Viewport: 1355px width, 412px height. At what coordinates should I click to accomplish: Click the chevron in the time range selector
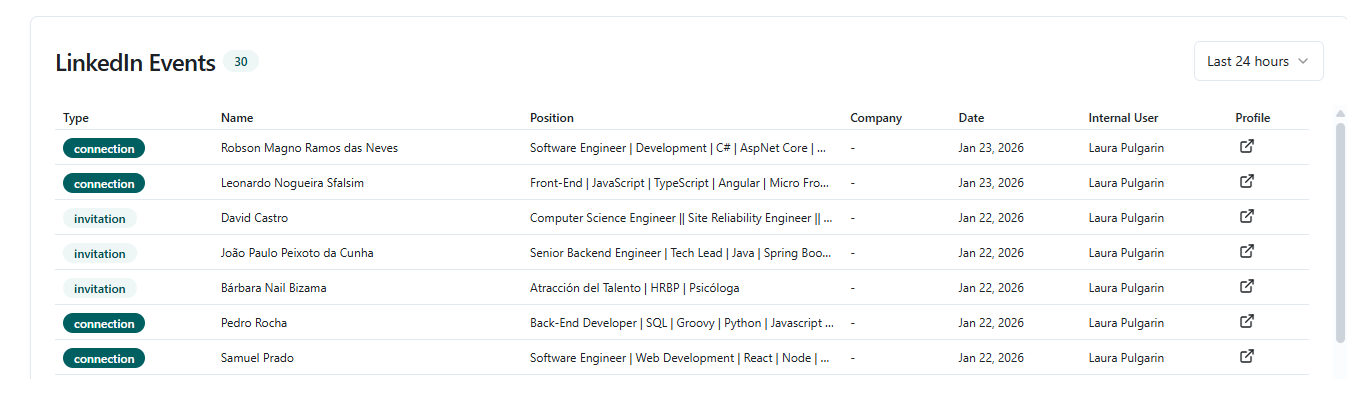coord(1303,61)
